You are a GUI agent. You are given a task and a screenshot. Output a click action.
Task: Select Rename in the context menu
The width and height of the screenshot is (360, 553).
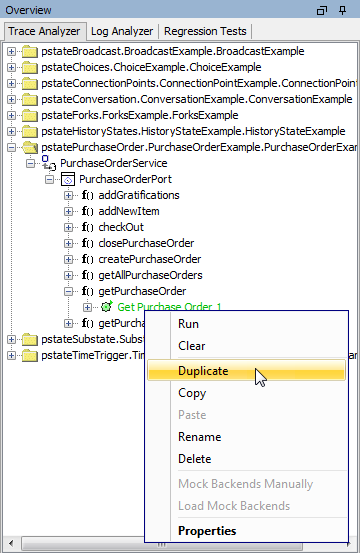[200, 437]
